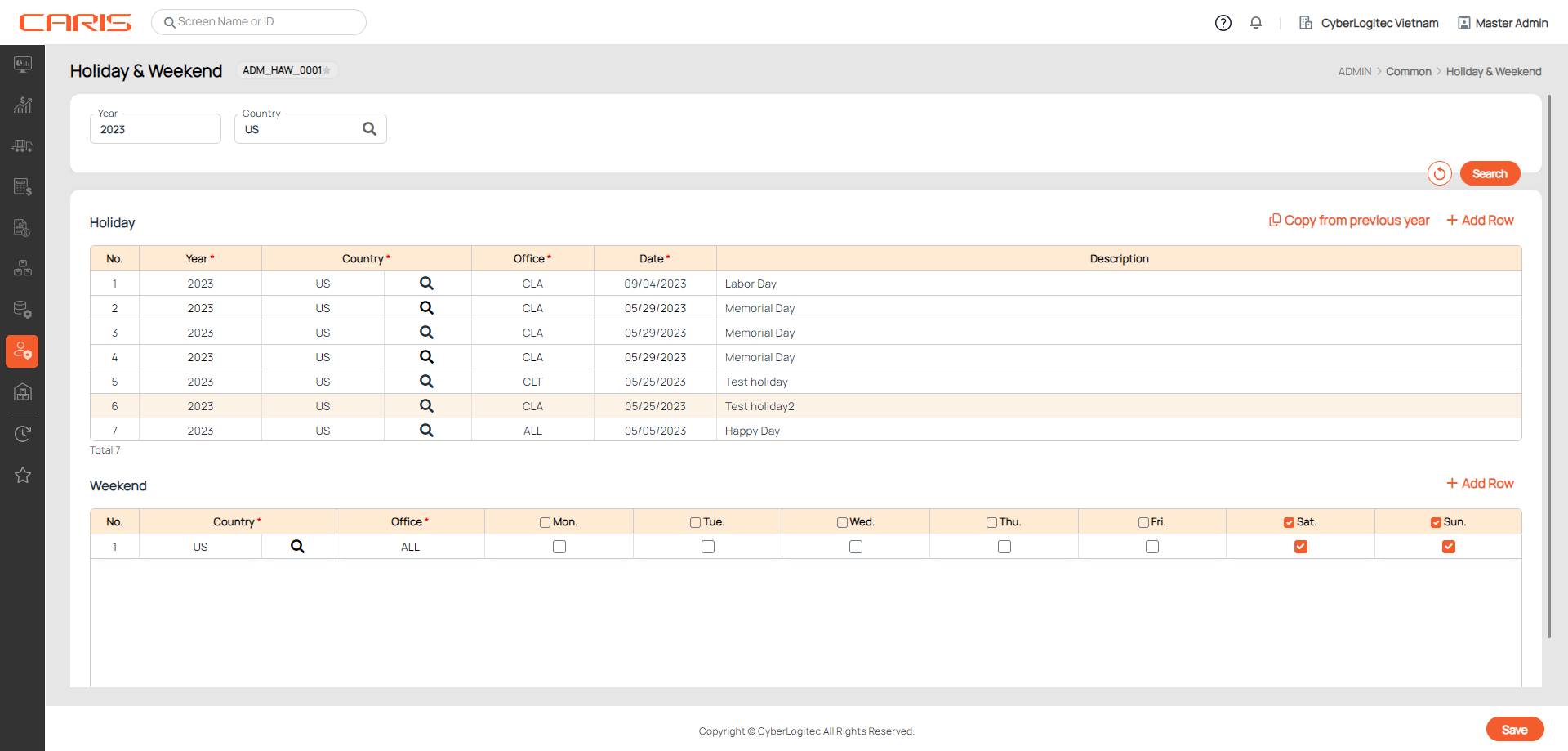The height and width of the screenshot is (751, 1568).
Task: Favorite the ADM_HAW_0001 screen star
Action: tap(327, 71)
